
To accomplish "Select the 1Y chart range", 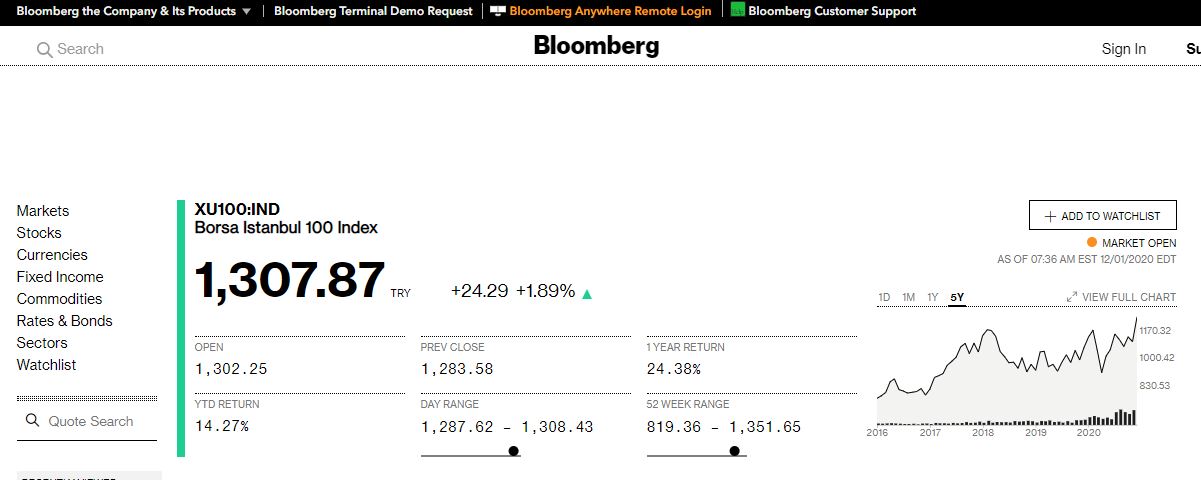I will pyautogui.click(x=933, y=297).
